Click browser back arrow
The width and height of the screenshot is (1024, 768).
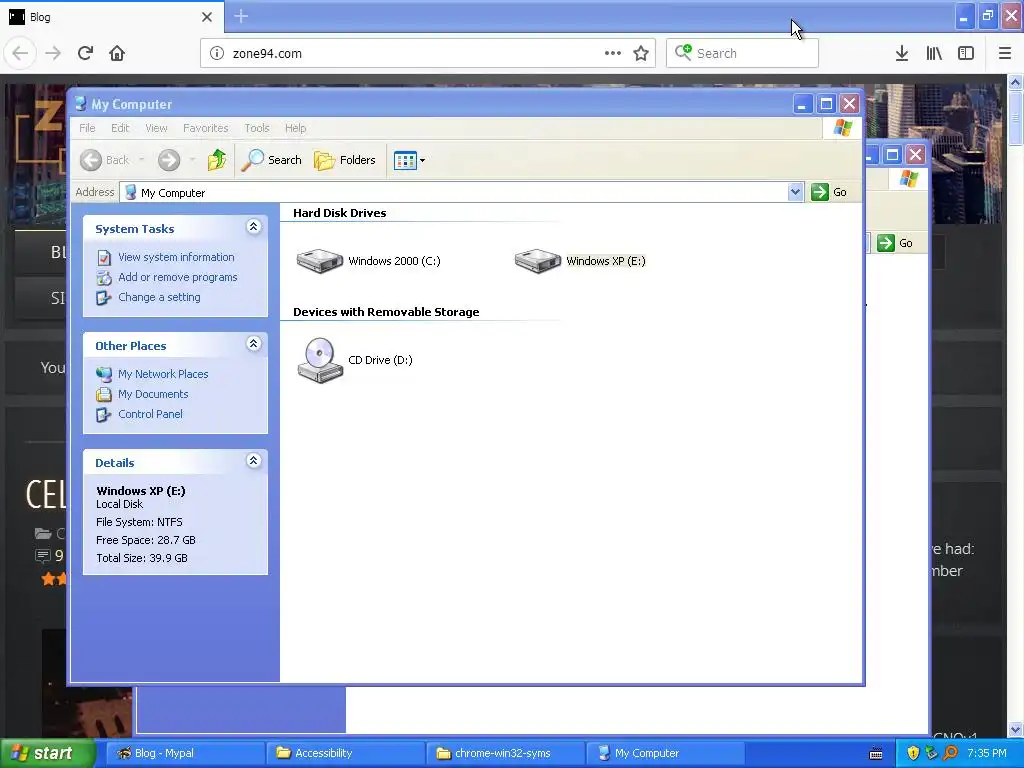20,53
